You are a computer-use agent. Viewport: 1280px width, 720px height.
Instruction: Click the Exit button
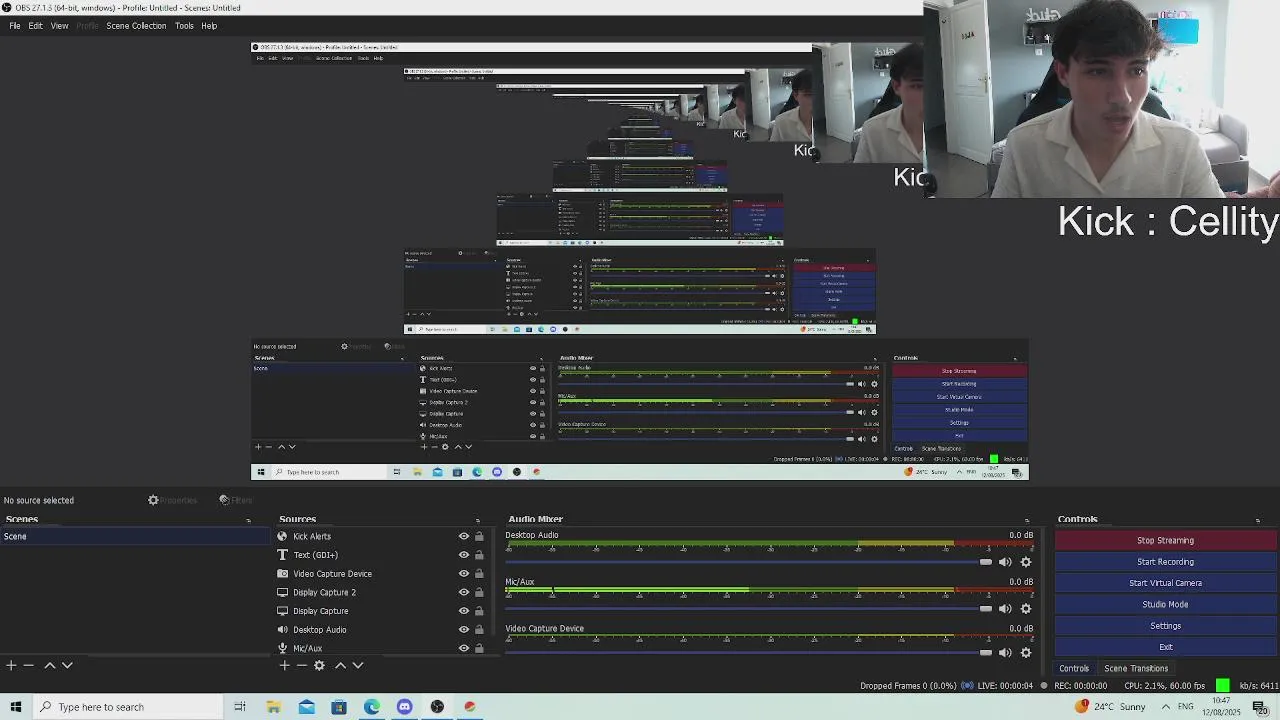1165,647
